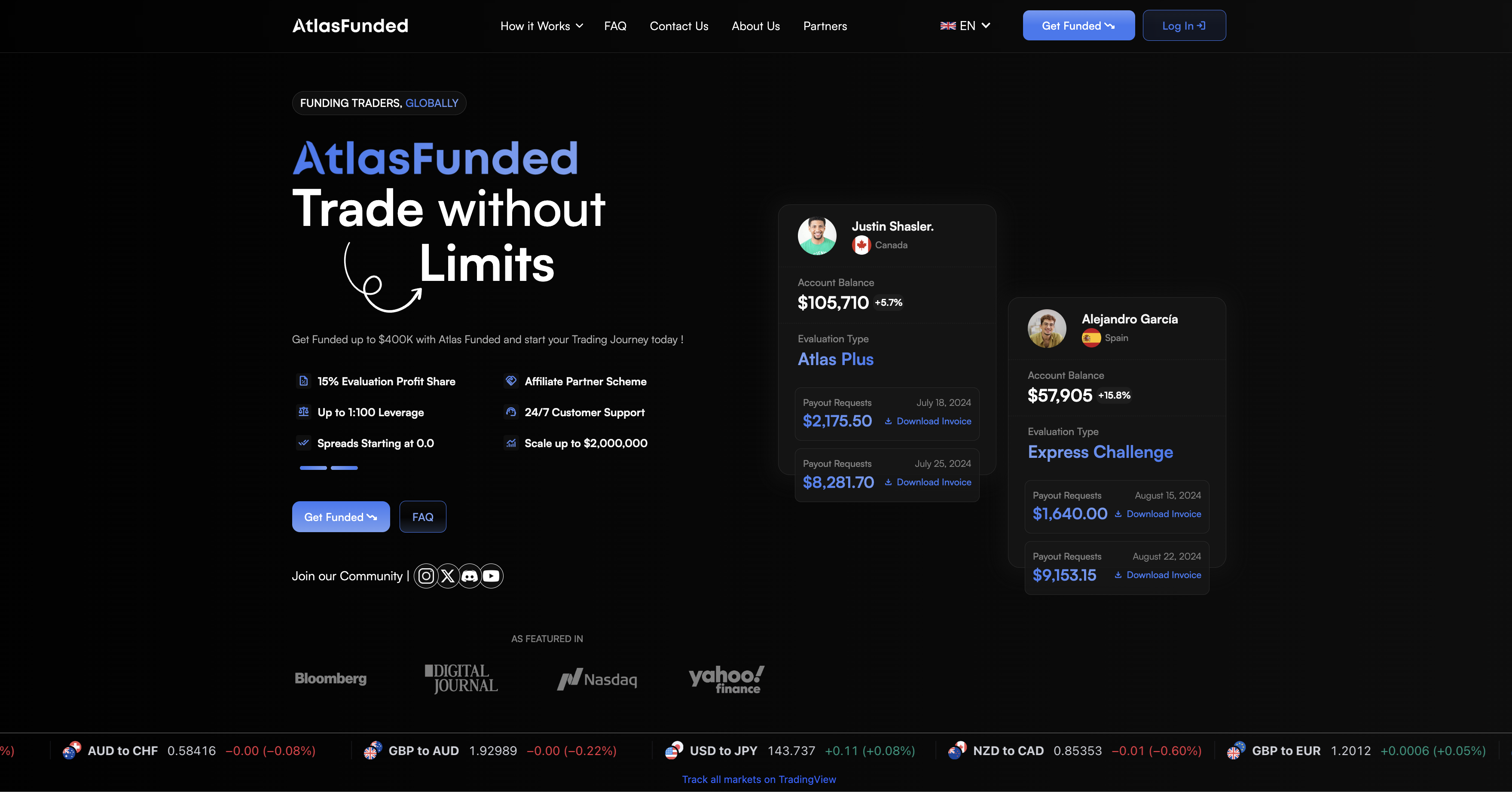Image resolution: width=1512 pixels, height=792 pixels.
Task: Click the UK flag language icon
Action: 948,26
